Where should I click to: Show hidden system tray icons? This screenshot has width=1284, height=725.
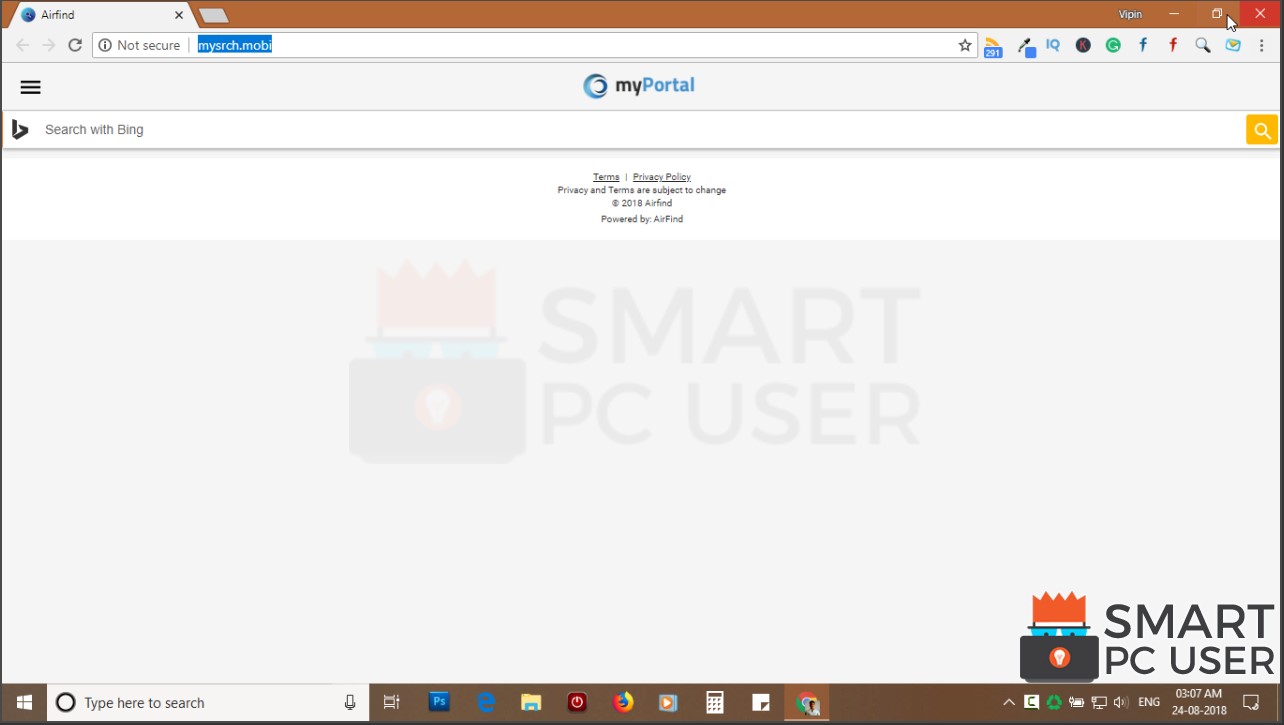coord(1009,703)
